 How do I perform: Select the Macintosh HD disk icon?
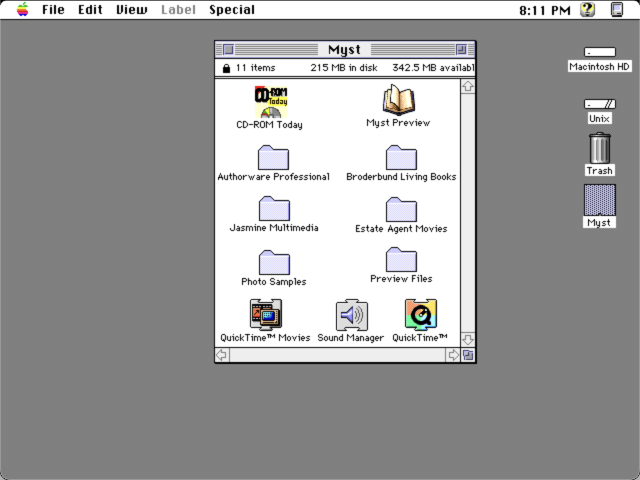[600, 52]
